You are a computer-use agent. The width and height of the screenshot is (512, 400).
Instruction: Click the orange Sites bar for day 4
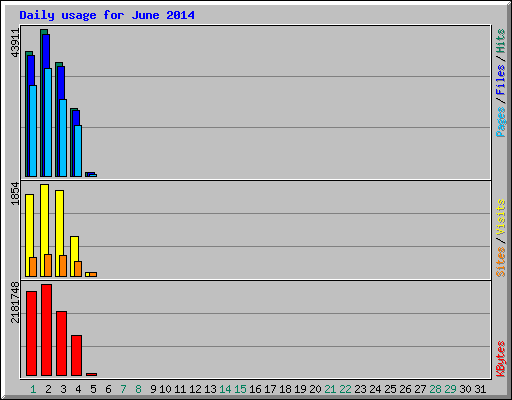(78, 269)
